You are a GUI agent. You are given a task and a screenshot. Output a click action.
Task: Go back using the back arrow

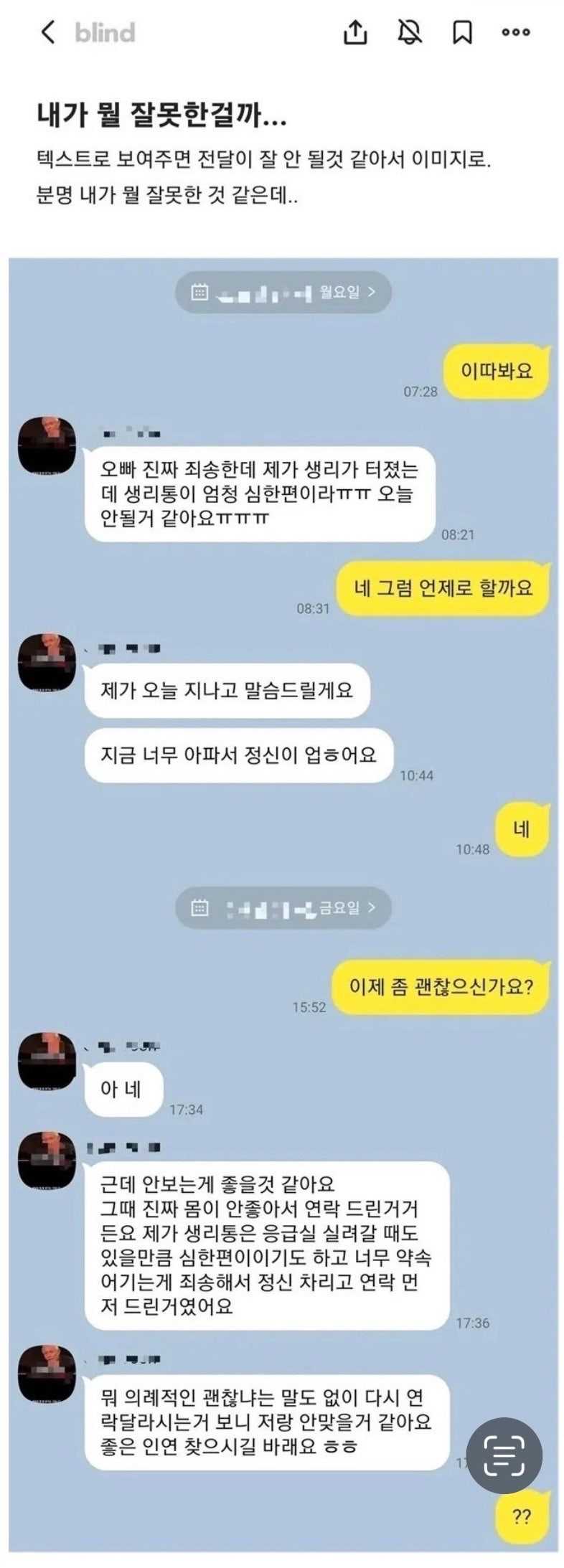tap(47, 32)
